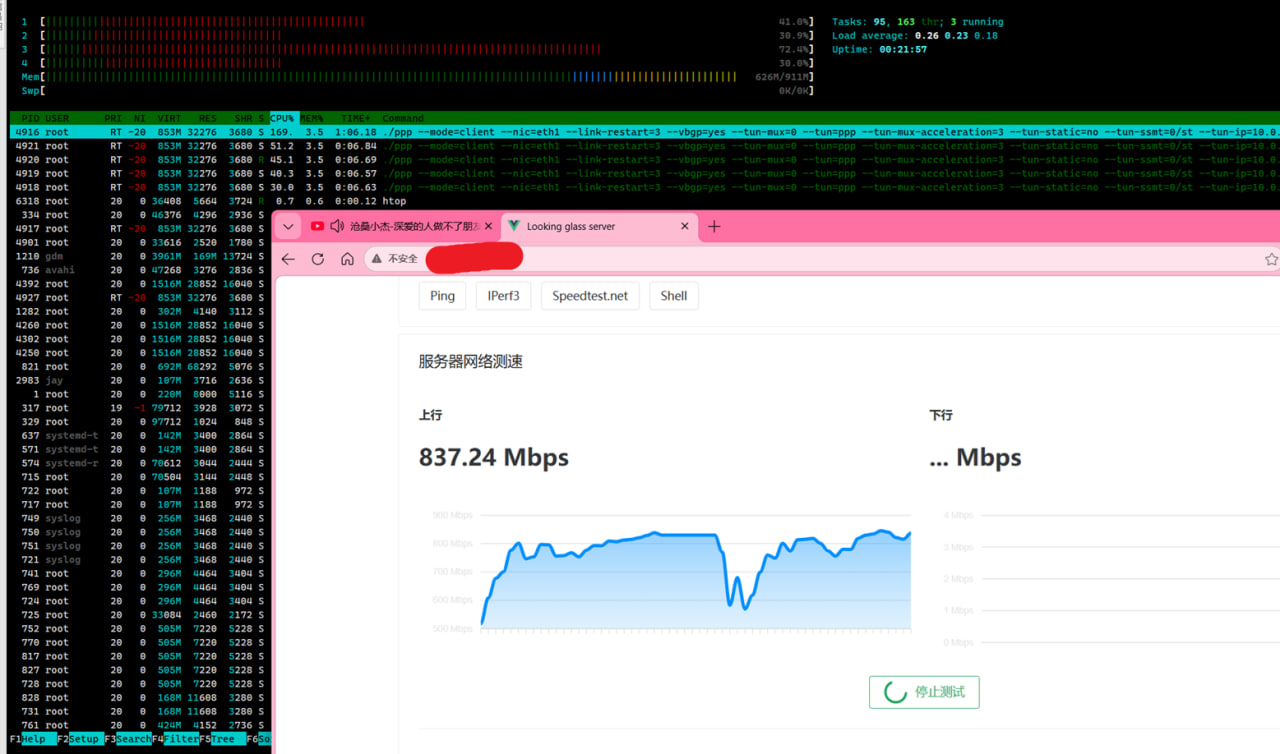
Task: Click the Swp usage meter in htop
Action: pos(418,90)
